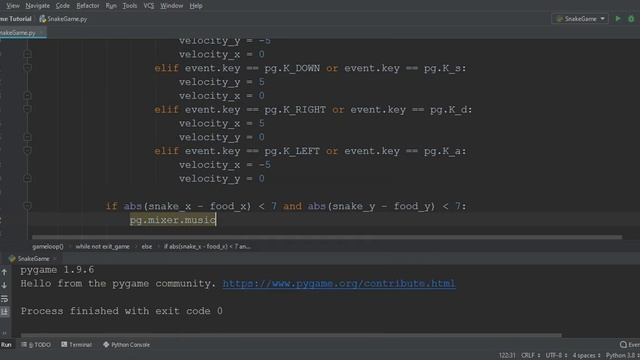Open the Run tool window tab
Image resolution: width=640 pixels, height=360 pixels.
pyautogui.click(x=6, y=344)
